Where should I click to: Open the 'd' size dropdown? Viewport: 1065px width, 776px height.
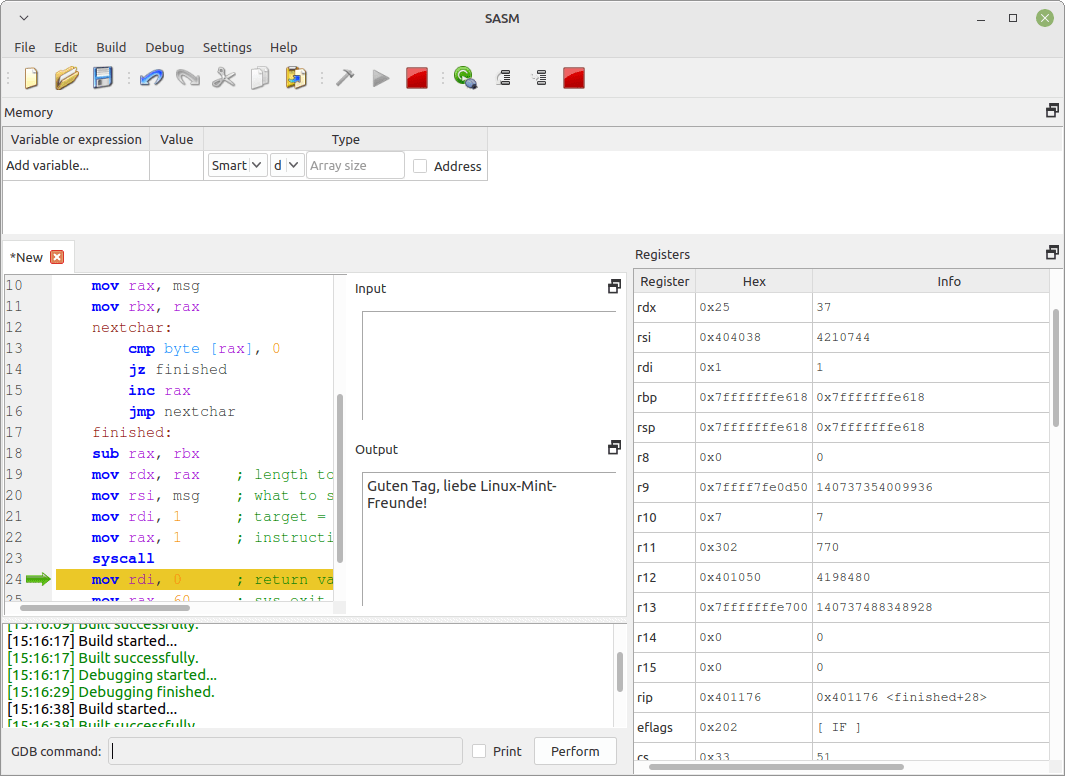pyautogui.click(x=287, y=164)
